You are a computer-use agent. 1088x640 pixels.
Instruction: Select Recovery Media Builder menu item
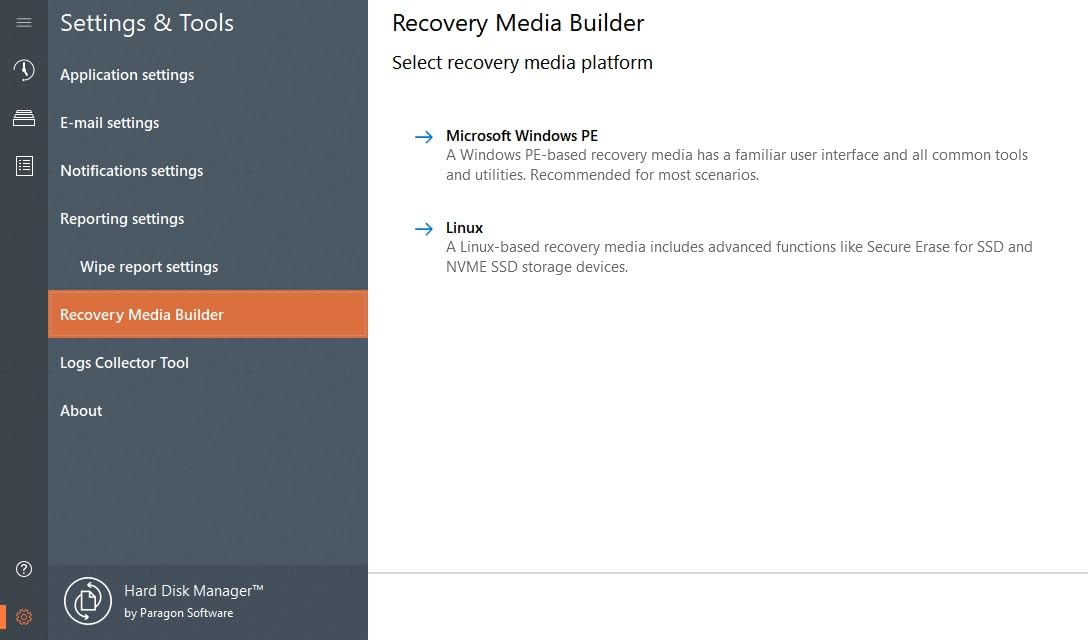(x=207, y=314)
